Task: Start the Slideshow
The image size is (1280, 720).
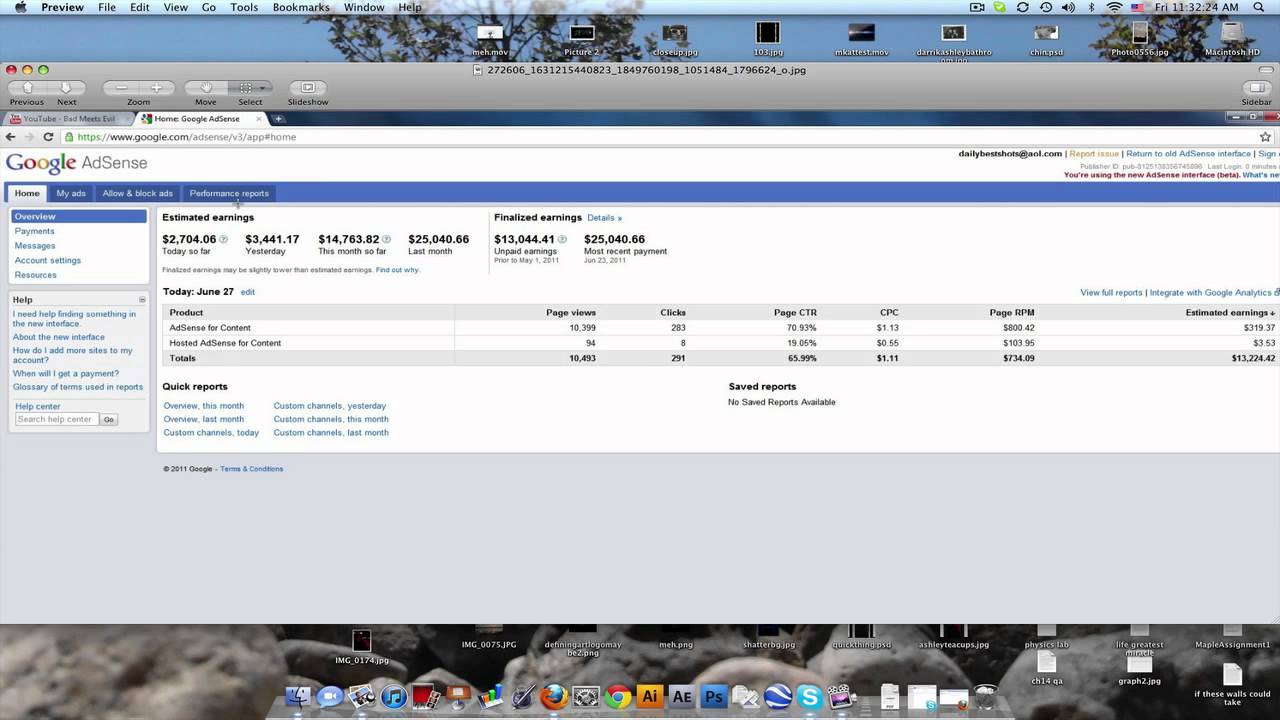Action: pos(308,88)
